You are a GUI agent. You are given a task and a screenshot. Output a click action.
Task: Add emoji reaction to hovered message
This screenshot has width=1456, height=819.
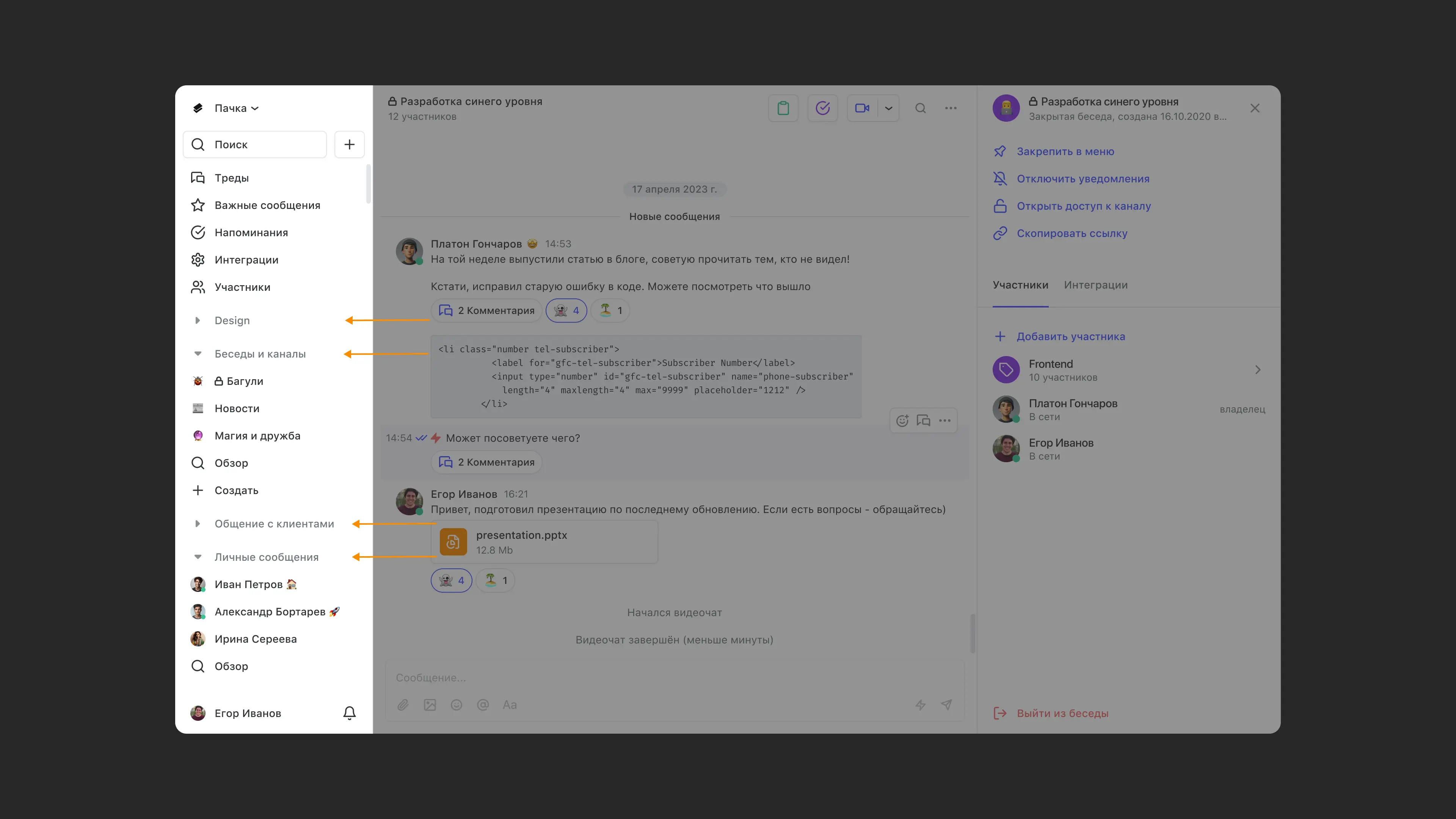tap(902, 420)
